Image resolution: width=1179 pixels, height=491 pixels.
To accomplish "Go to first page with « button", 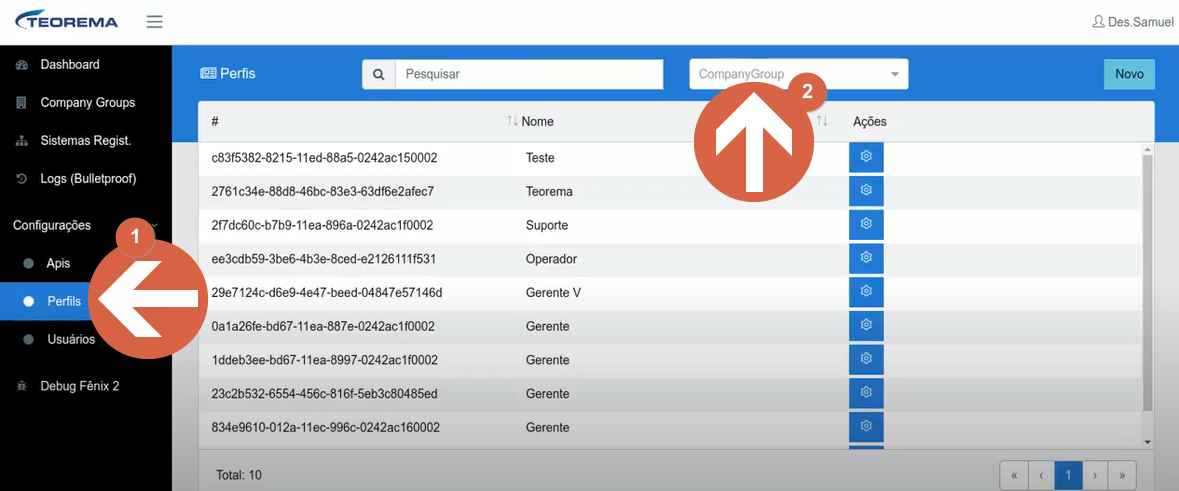I will pyautogui.click(x=1014, y=475).
